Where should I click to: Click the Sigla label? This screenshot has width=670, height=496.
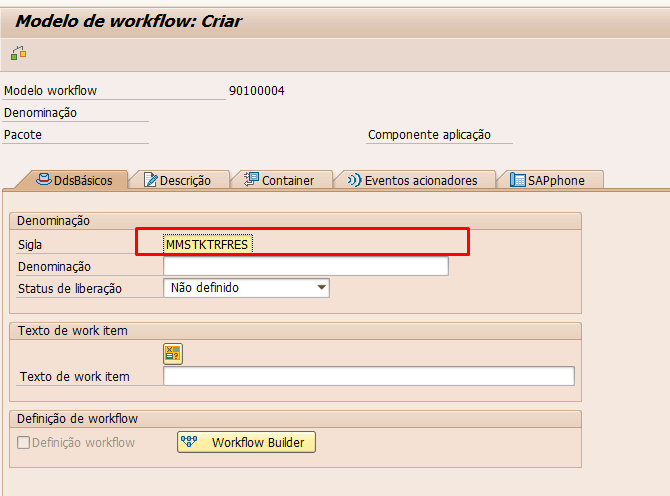pos(30,245)
